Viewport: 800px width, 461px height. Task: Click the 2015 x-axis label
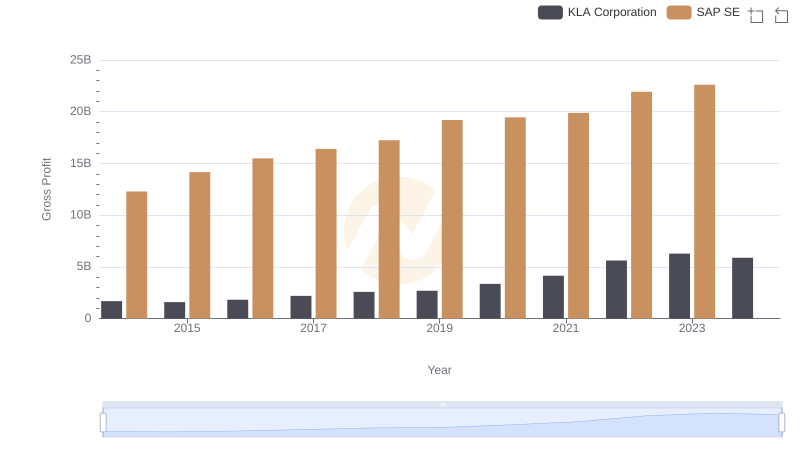click(x=187, y=328)
